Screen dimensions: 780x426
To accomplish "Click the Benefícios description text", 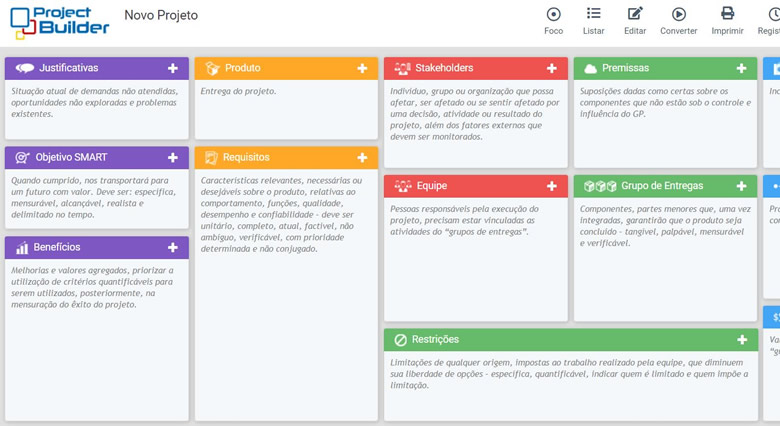I will [x=92, y=287].
